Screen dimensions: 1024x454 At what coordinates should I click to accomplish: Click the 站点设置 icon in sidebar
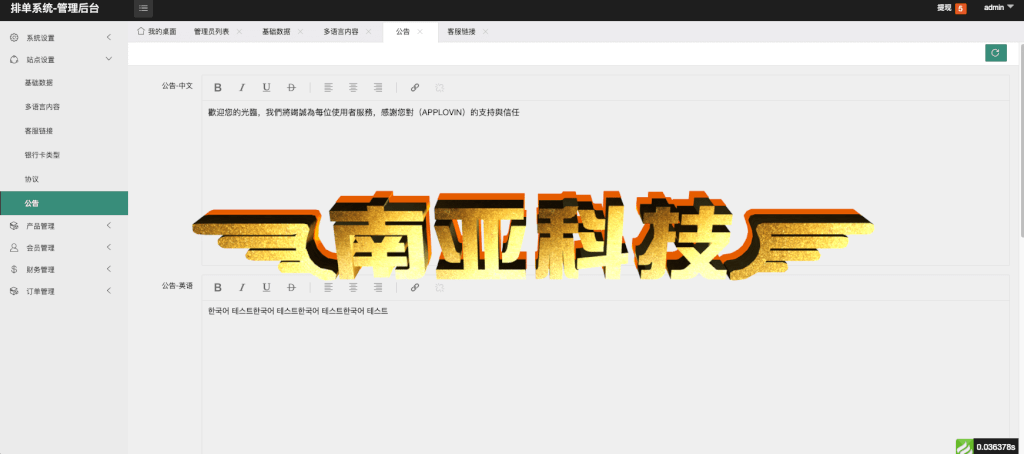coord(14,59)
